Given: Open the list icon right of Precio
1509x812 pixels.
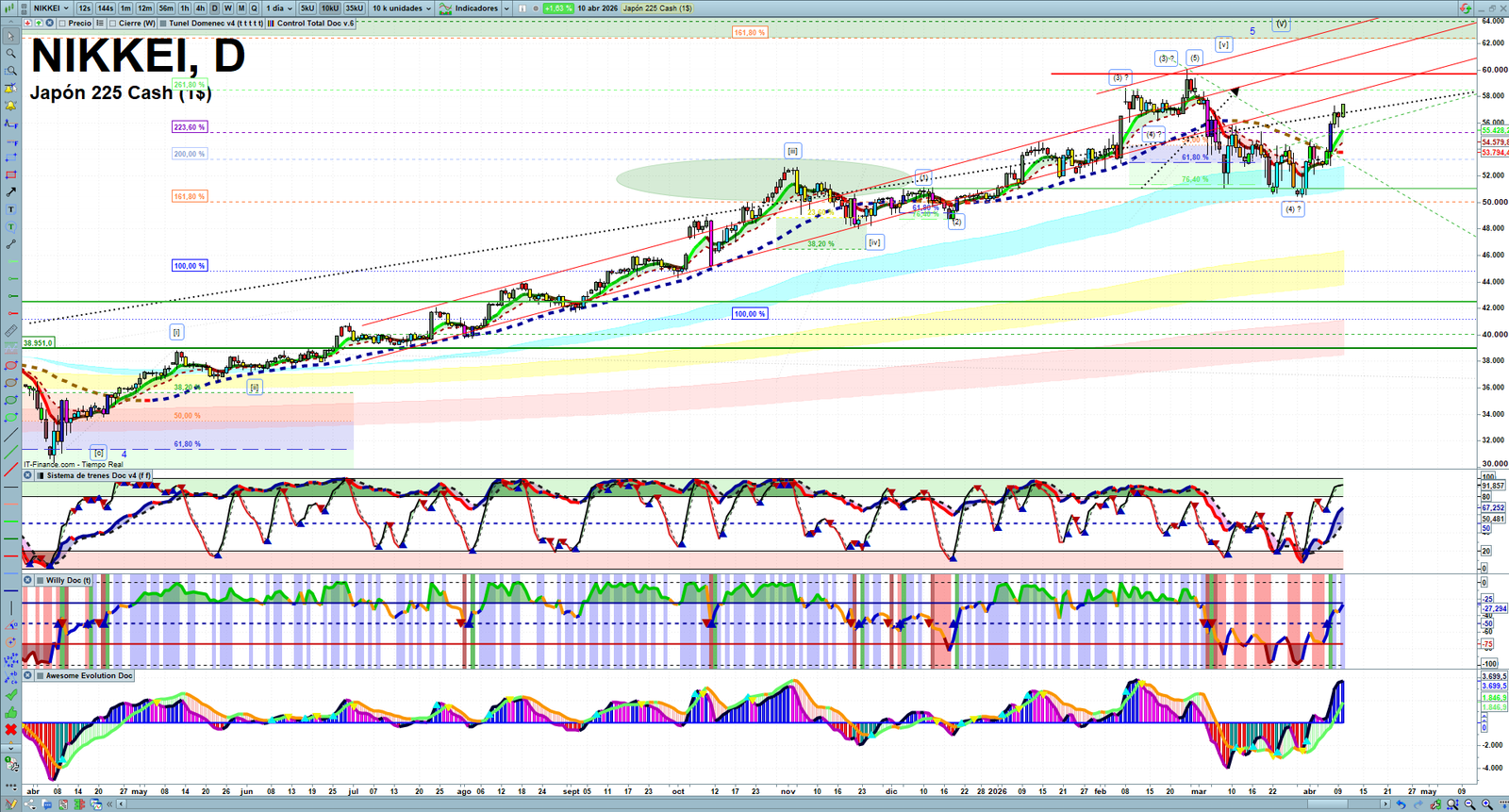Looking at the screenshot, I should pos(100,24).
